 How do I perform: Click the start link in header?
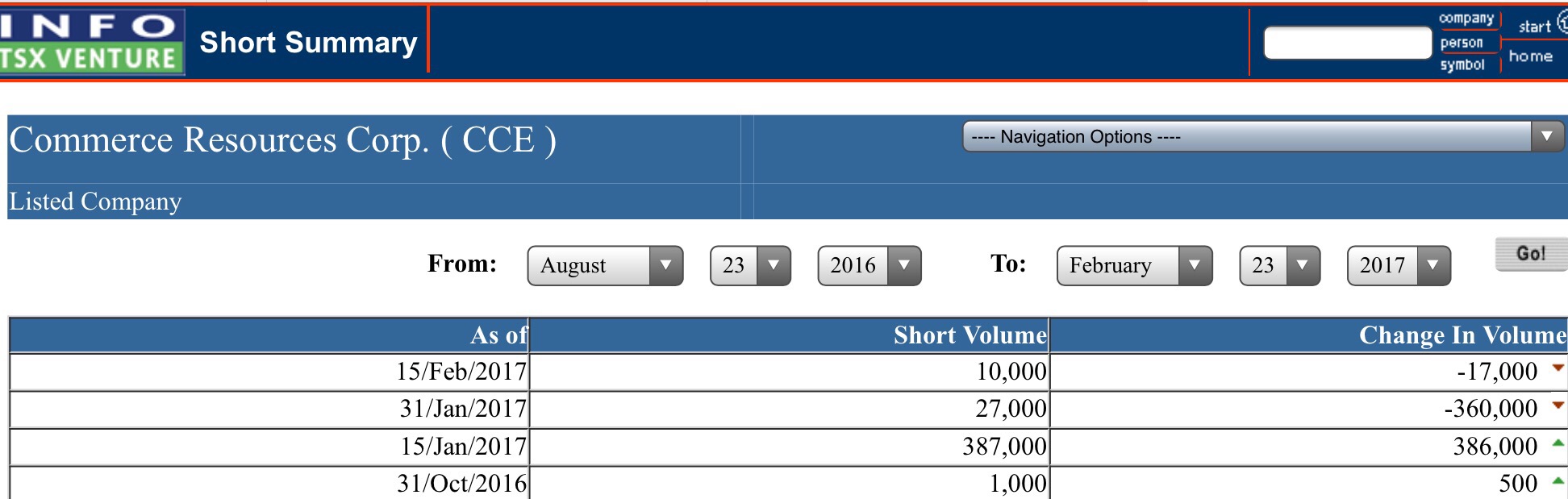(x=1534, y=27)
